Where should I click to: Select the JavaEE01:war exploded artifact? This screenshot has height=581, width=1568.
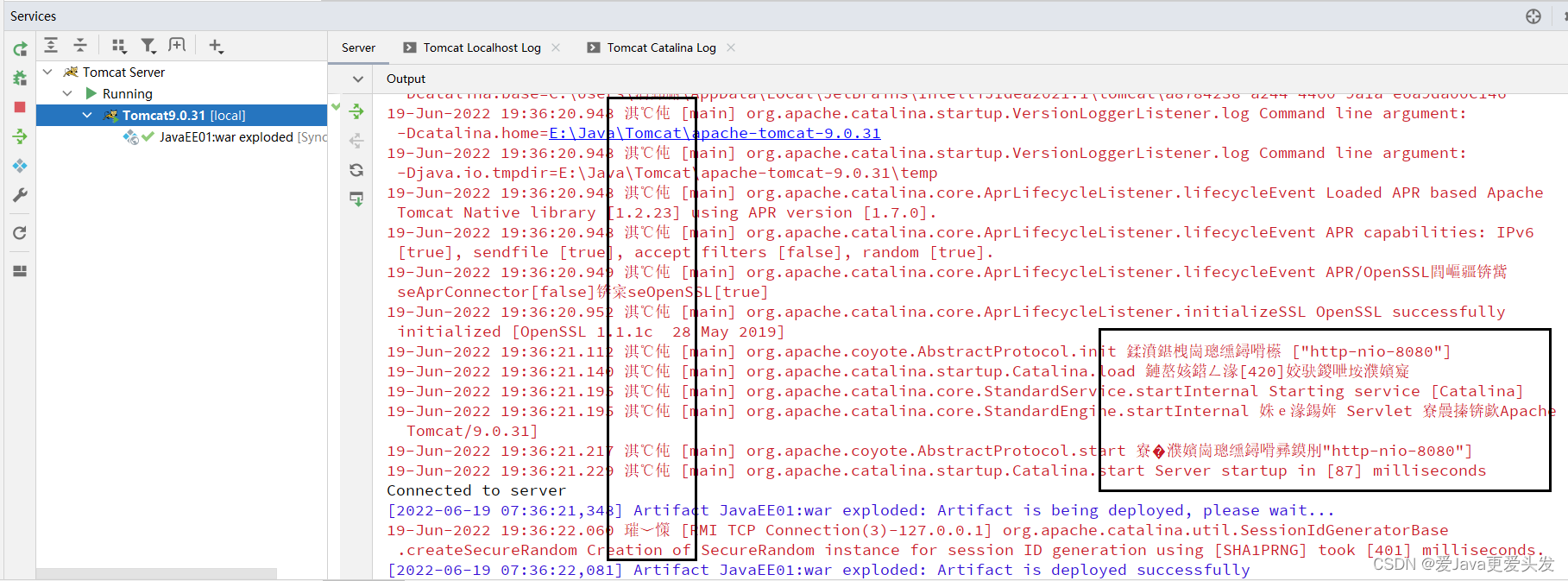(181, 136)
